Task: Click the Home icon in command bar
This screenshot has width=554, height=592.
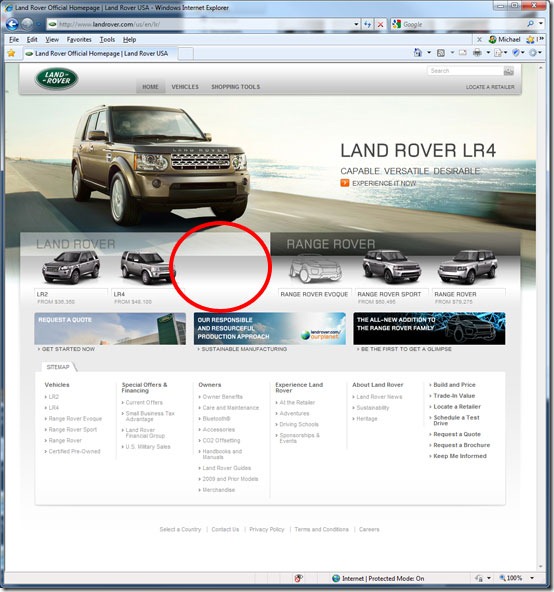Action: (418, 52)
